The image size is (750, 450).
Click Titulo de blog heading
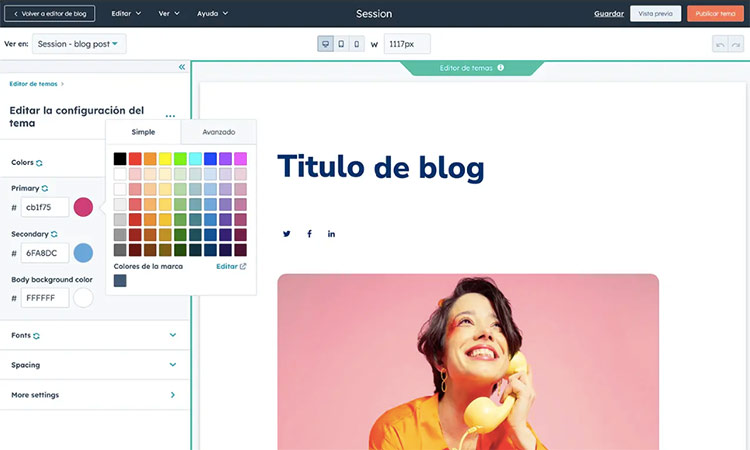click(x=381, y=167)
